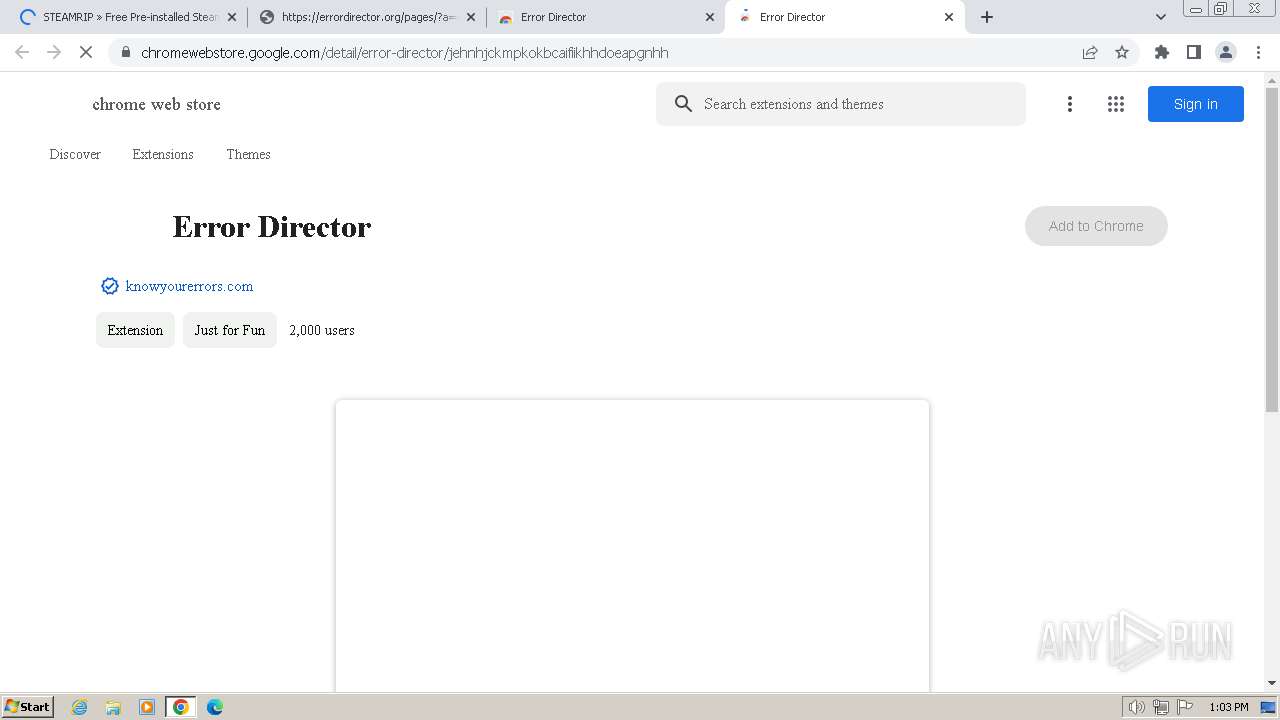Screen dimensions: 1280x720
Task: Stop loading the page
Action: coord(86,53)
